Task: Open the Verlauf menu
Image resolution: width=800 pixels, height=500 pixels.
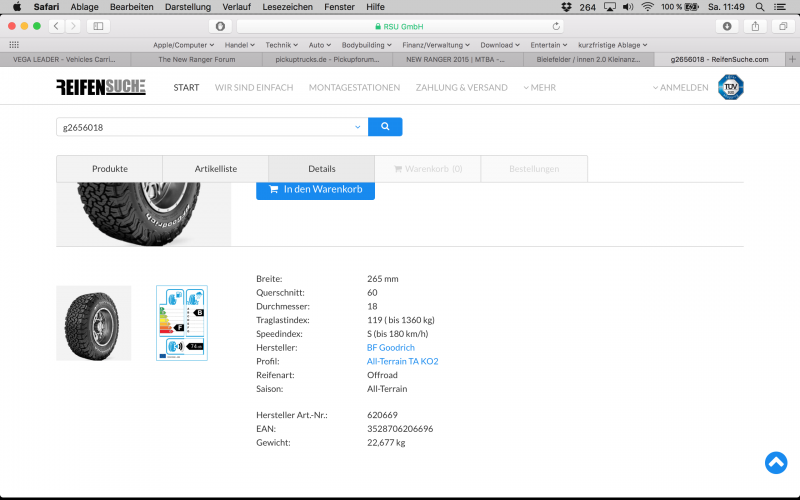Action: tap(236, 7)
